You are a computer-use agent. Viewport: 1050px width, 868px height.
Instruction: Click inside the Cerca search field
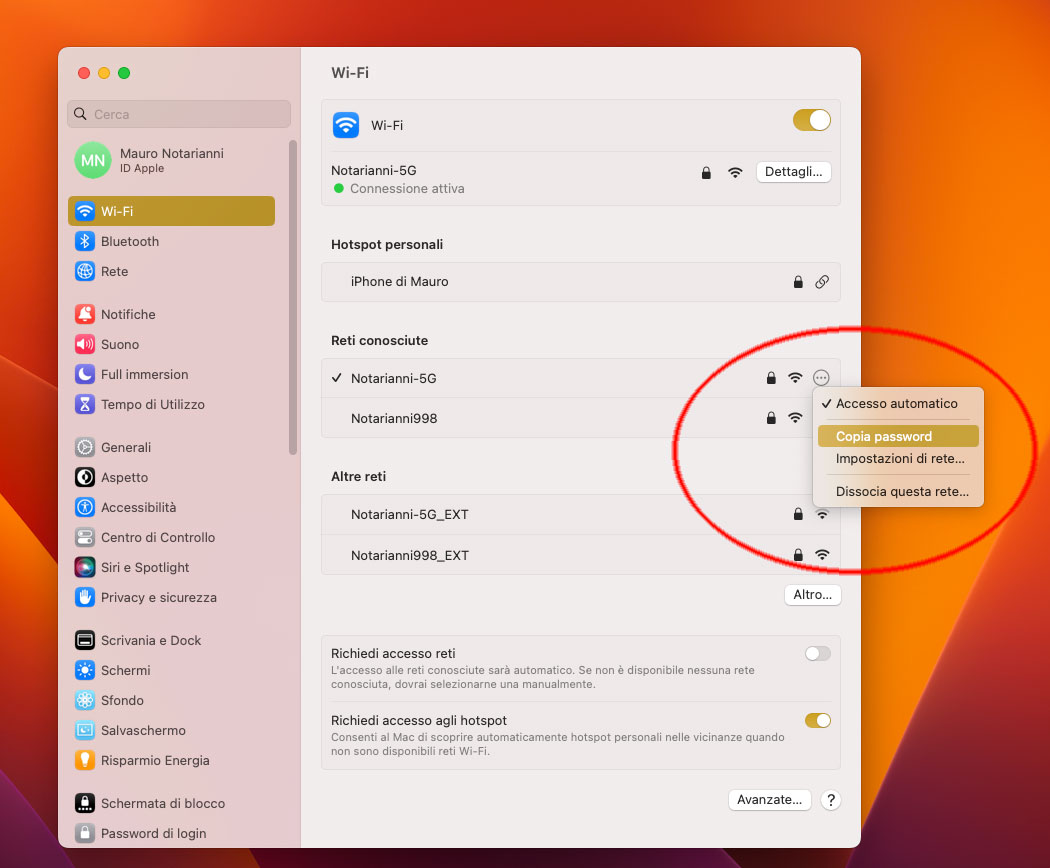pos(178,114)
